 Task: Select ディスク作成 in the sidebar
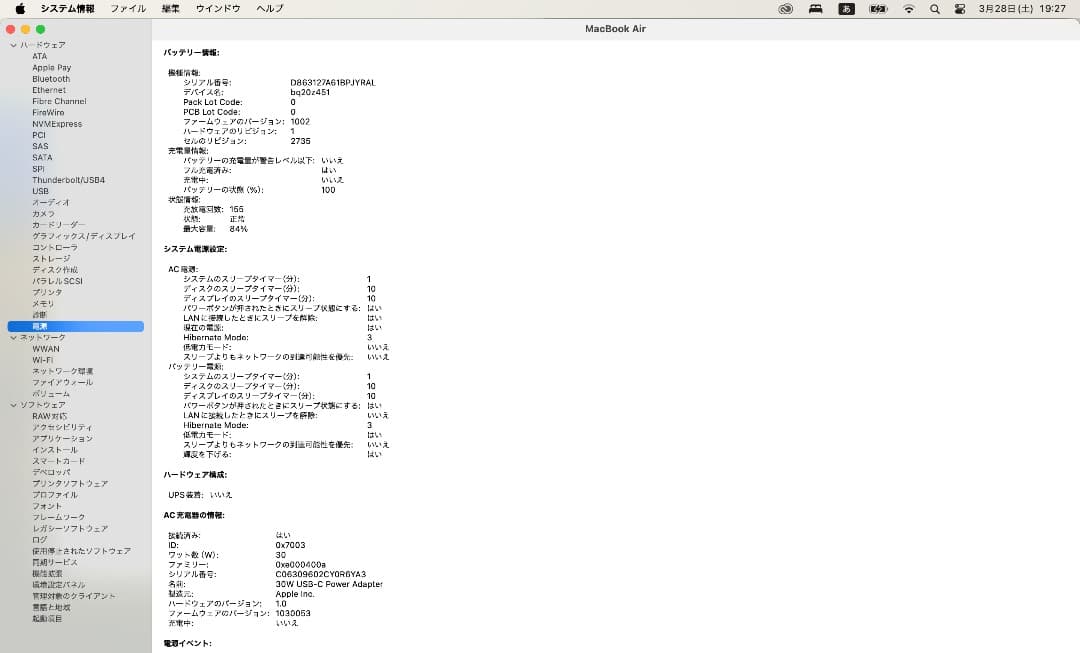54,270
